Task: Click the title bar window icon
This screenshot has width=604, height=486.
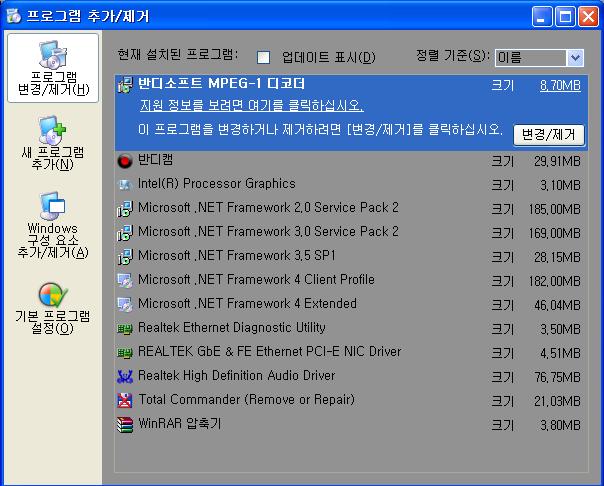Action: coord(14,16)
